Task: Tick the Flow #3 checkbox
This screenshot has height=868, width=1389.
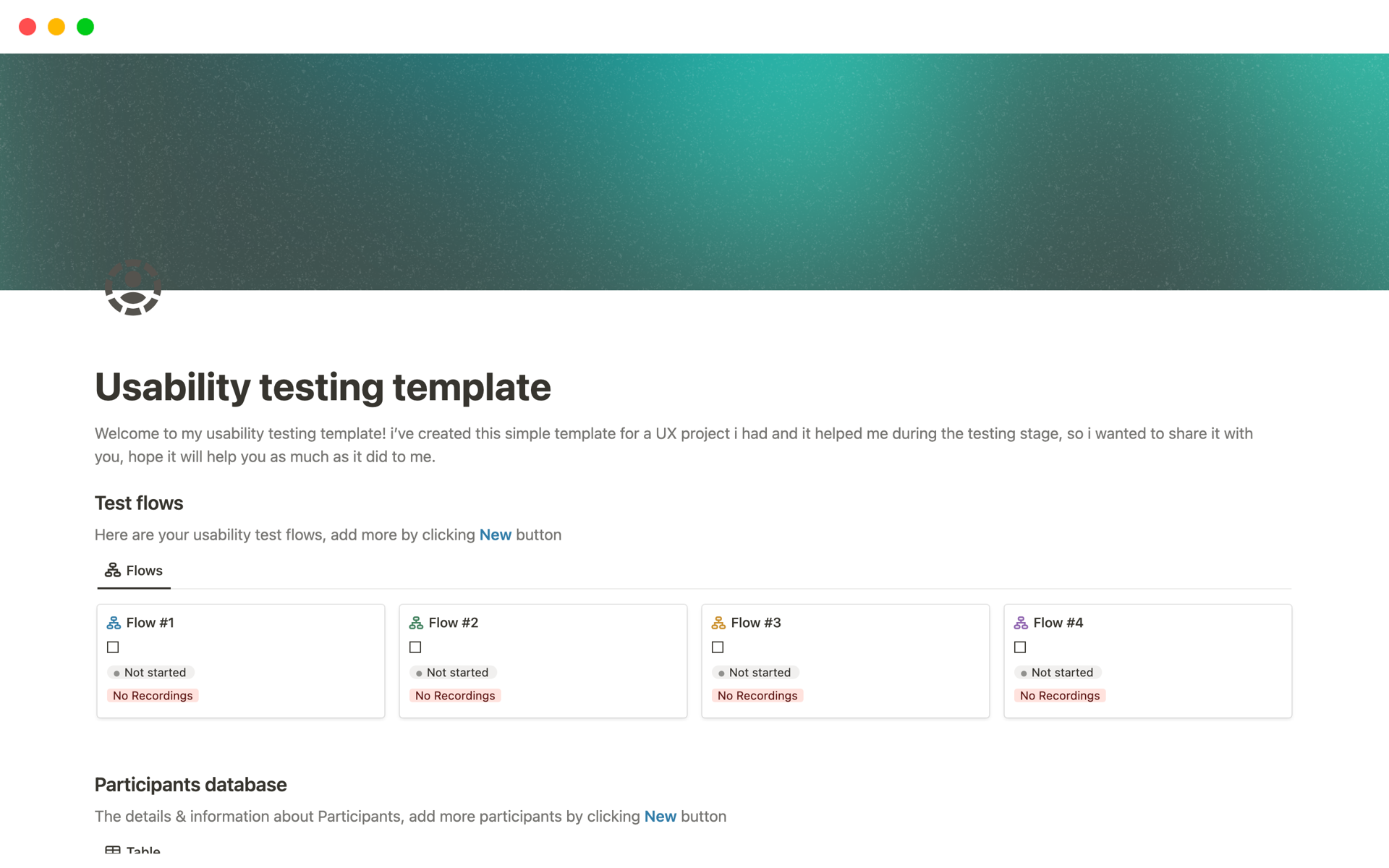Action: point(718,647)
